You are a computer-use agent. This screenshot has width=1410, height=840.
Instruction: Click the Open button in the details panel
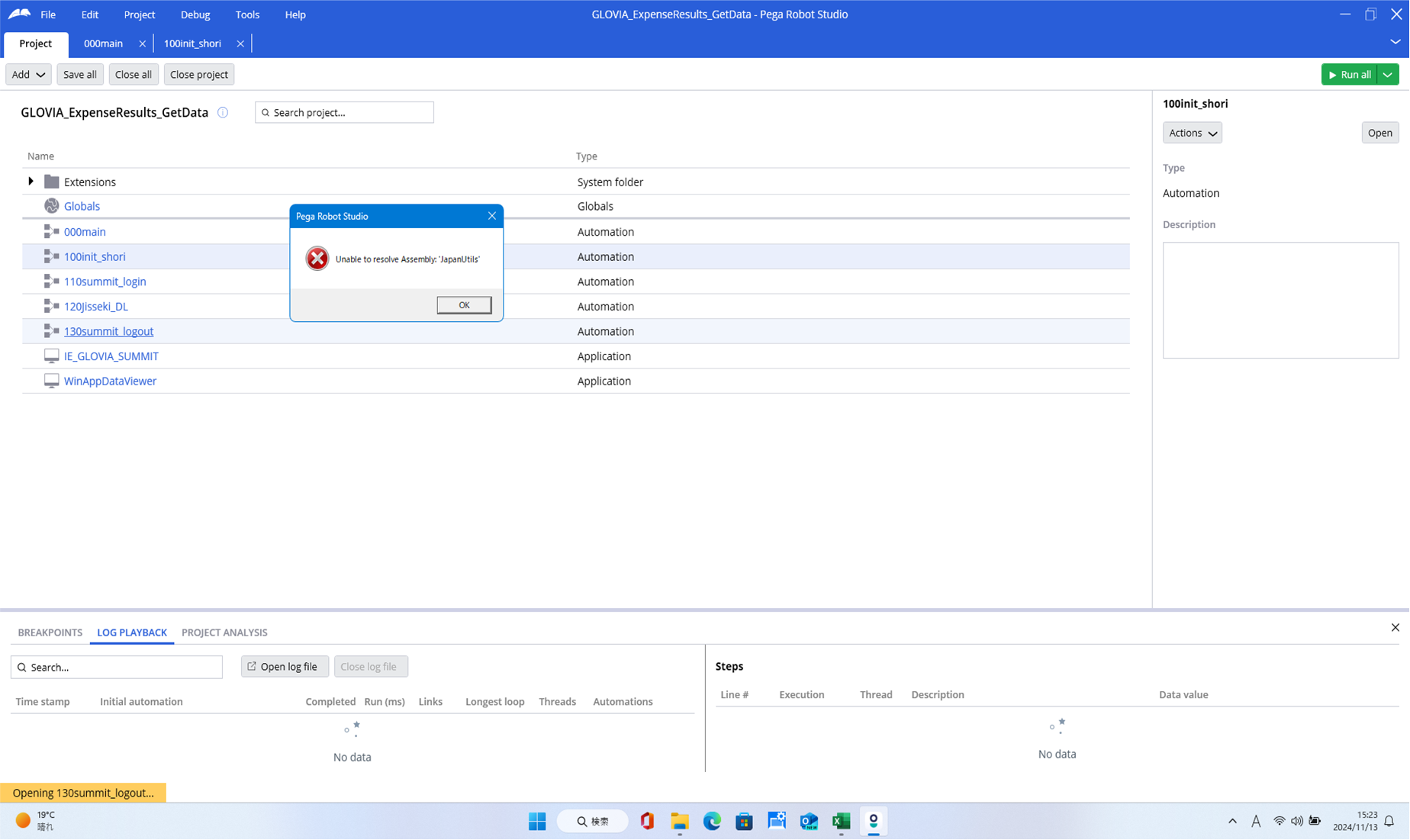pos(1379,133)
